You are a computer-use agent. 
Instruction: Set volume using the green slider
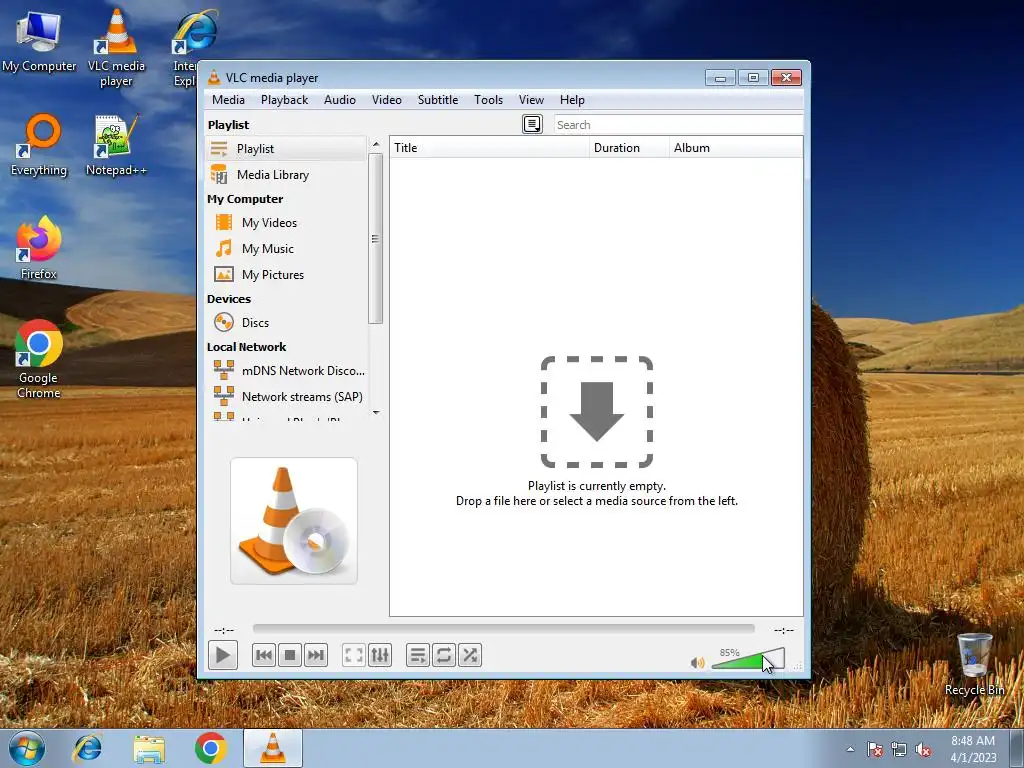tap(748, 660)
